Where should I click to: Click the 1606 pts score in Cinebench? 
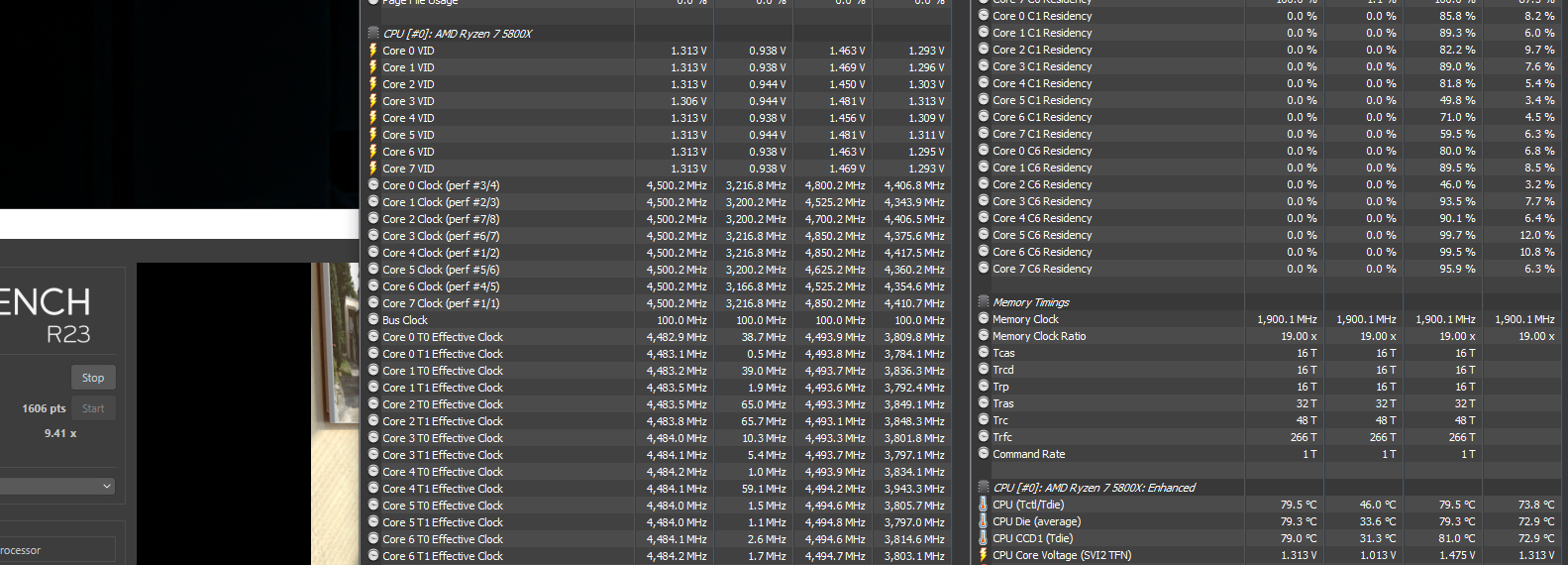[44, 408]
